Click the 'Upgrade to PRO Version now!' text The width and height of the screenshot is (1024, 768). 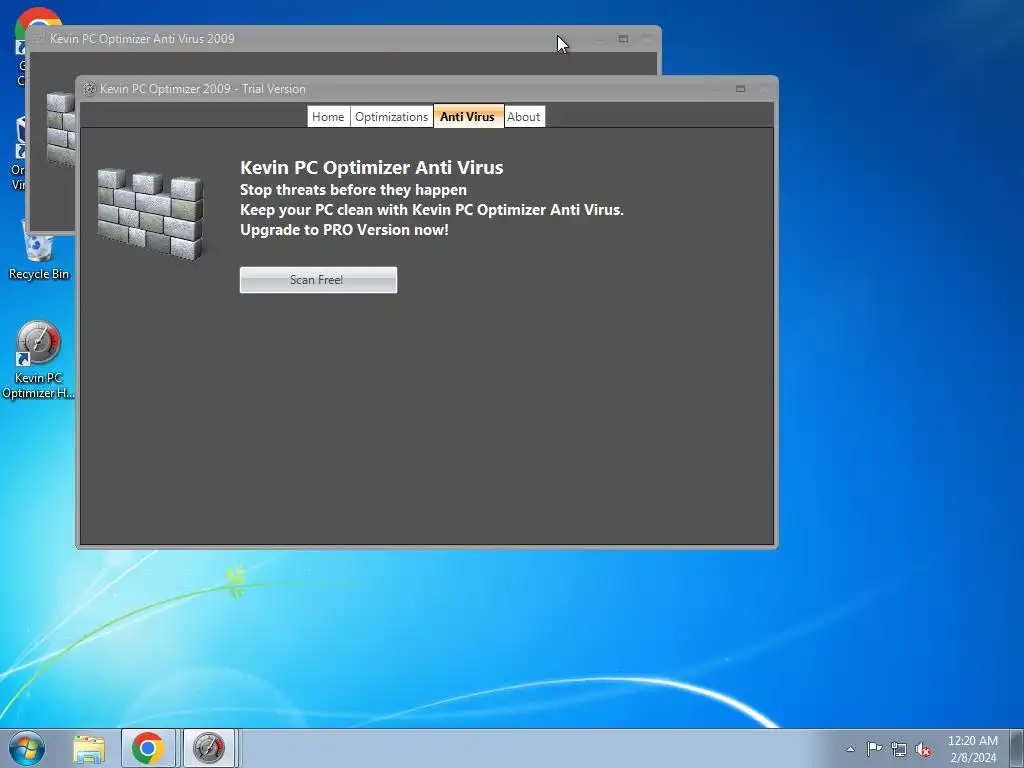[x=344, y=230]
